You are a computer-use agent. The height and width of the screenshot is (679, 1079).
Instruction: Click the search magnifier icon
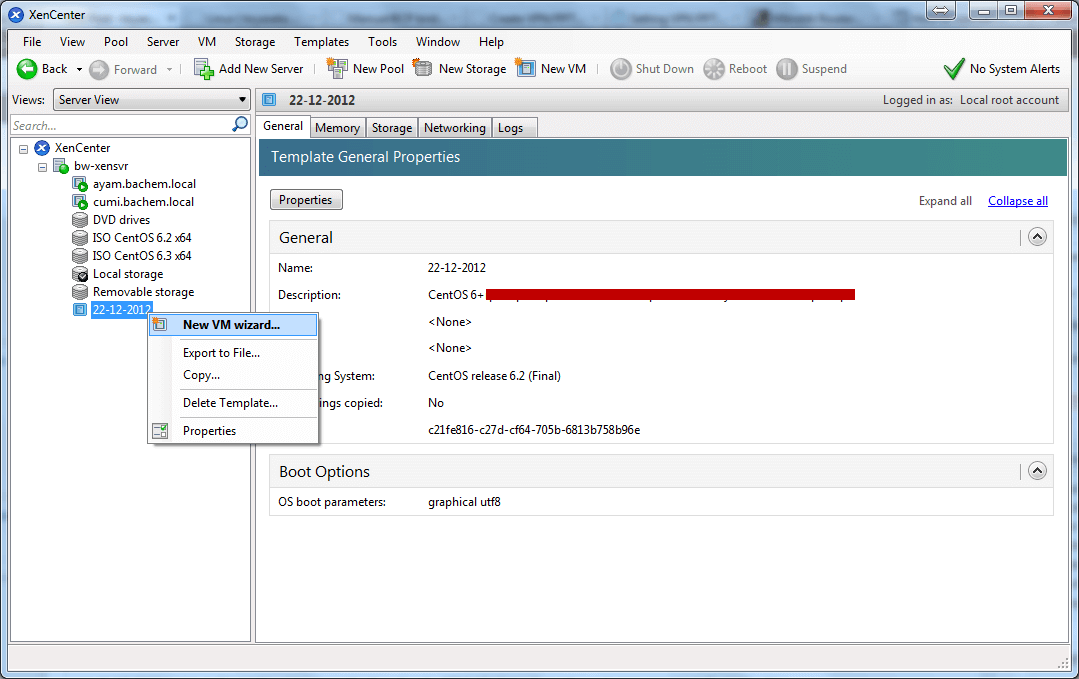(240, 124)
